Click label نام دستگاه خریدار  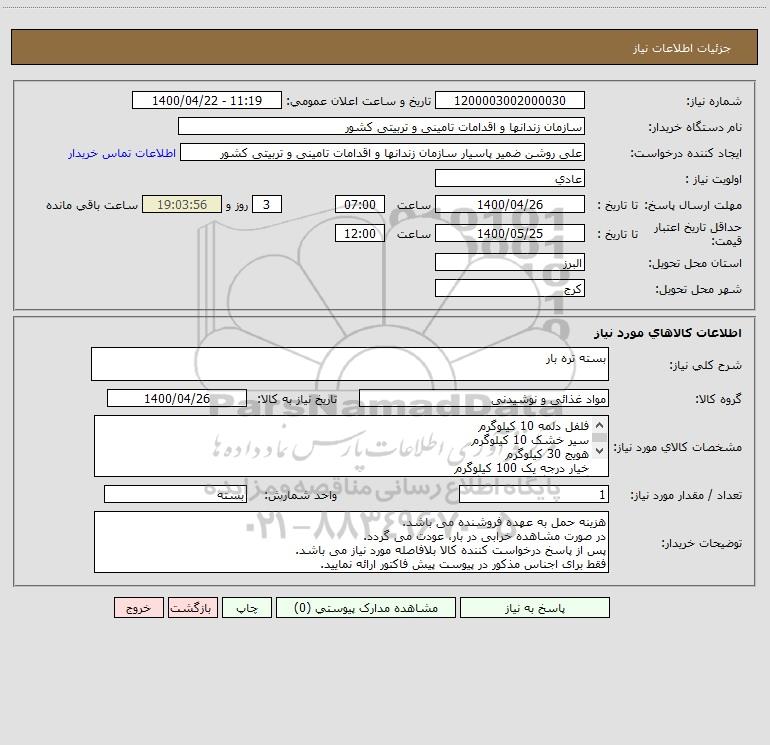695,127
